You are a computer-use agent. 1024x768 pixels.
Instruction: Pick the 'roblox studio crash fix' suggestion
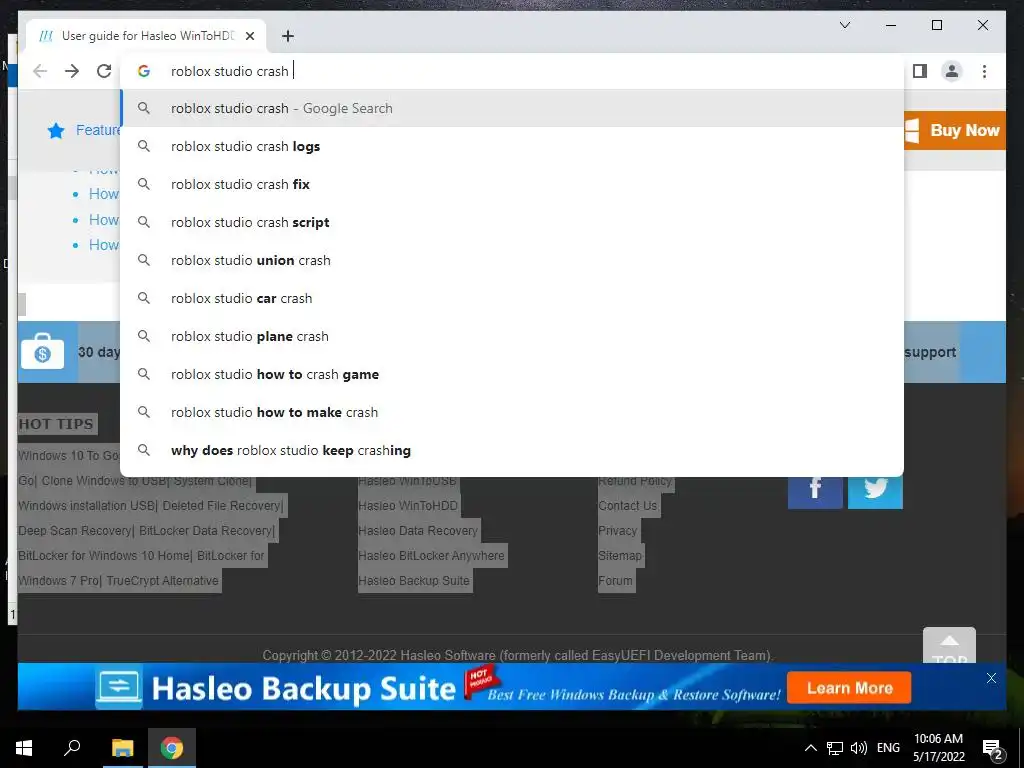[513, 184]
